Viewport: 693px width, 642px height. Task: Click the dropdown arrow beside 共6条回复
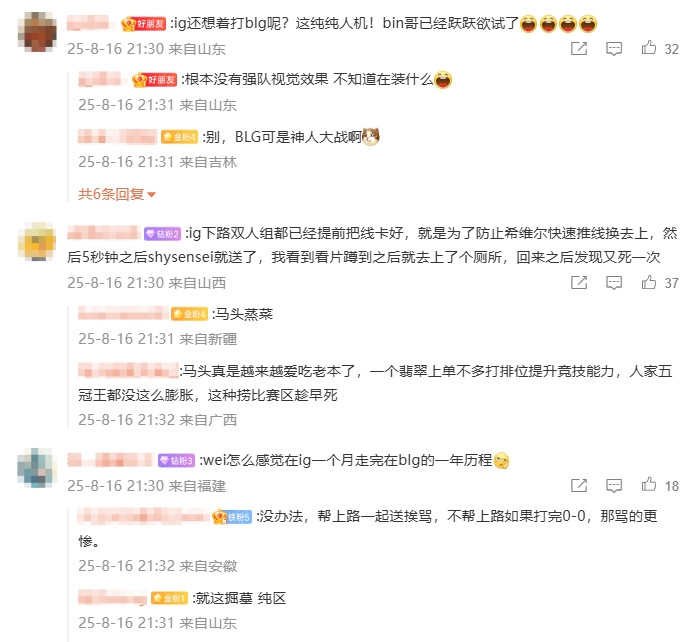tap(151, 194)
